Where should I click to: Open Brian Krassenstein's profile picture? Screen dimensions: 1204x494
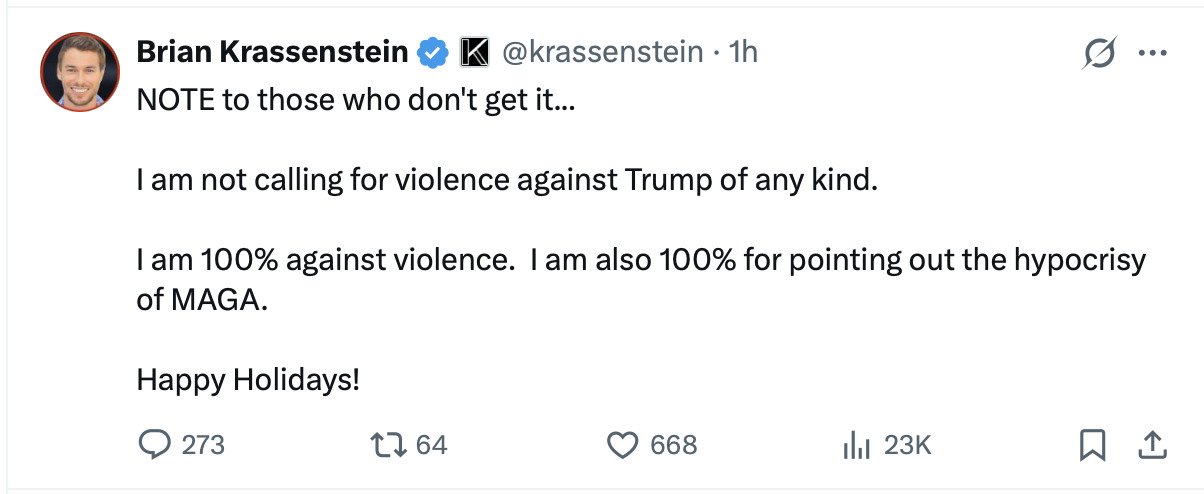[x=80, y=71]
